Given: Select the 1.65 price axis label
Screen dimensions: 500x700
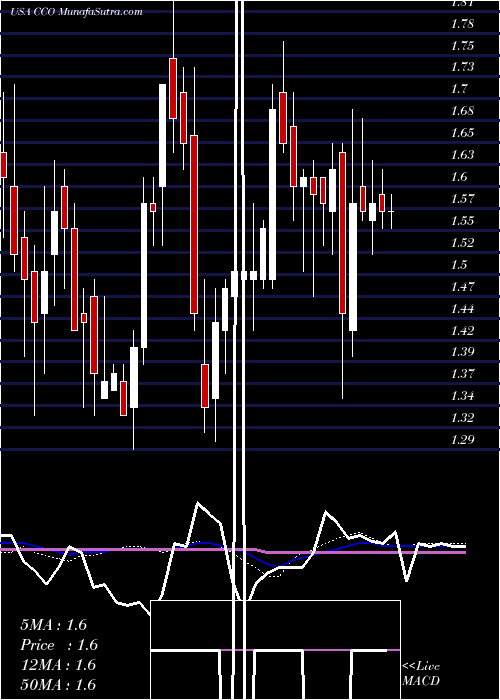Looking at the screenshot, I should coord(462,133).
